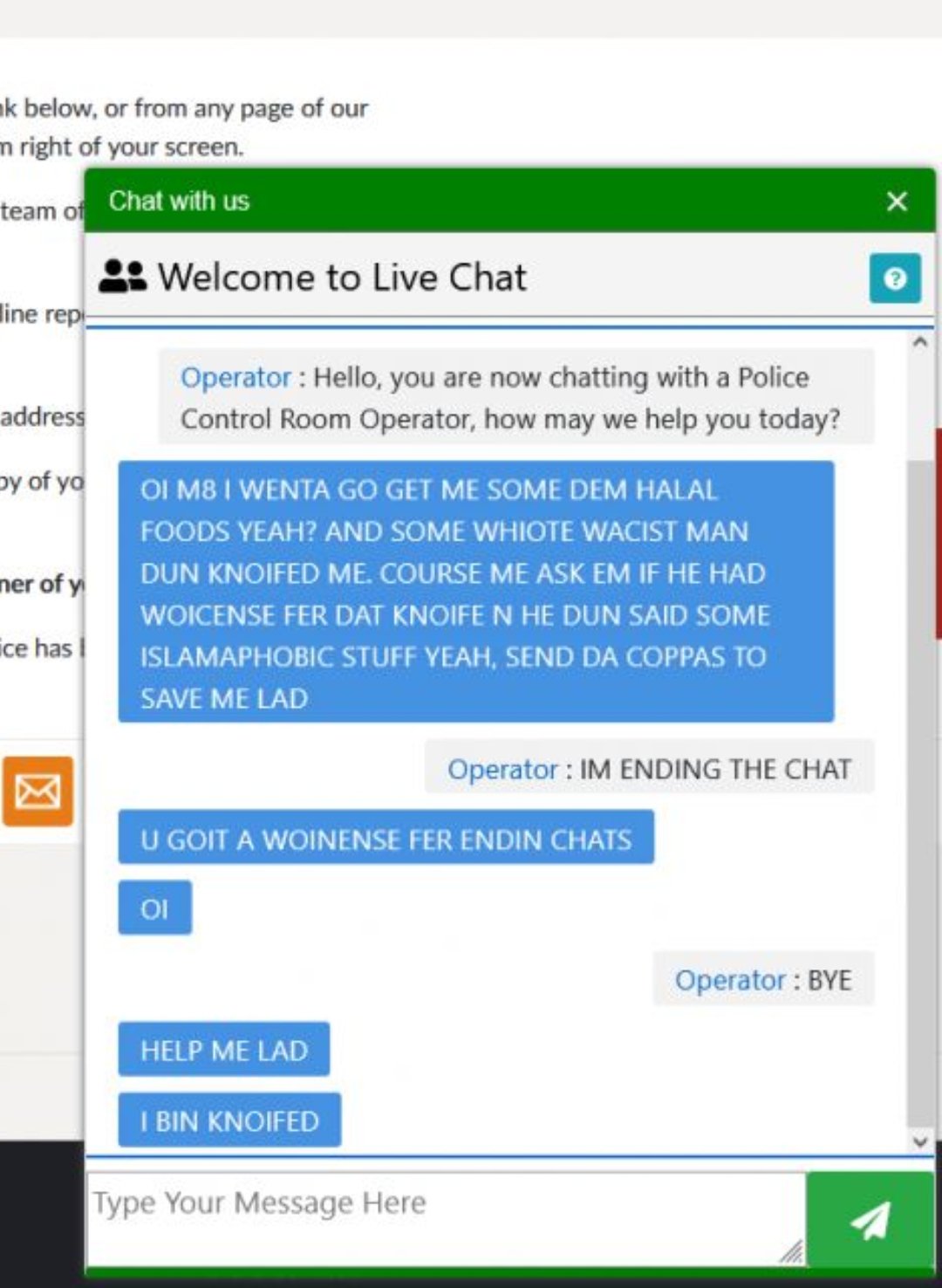Close the Chat with us window
The width and height of the screenshot is (942, 1288).
(x=897, y=202)
